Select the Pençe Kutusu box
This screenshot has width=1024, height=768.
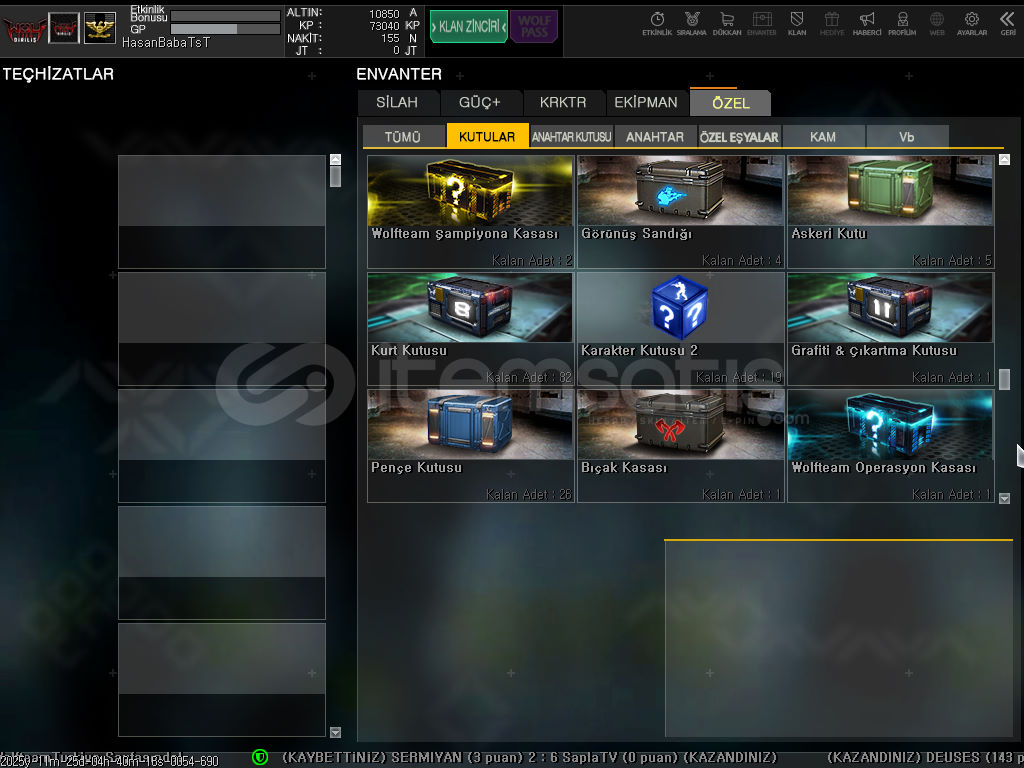coord(470,446)
